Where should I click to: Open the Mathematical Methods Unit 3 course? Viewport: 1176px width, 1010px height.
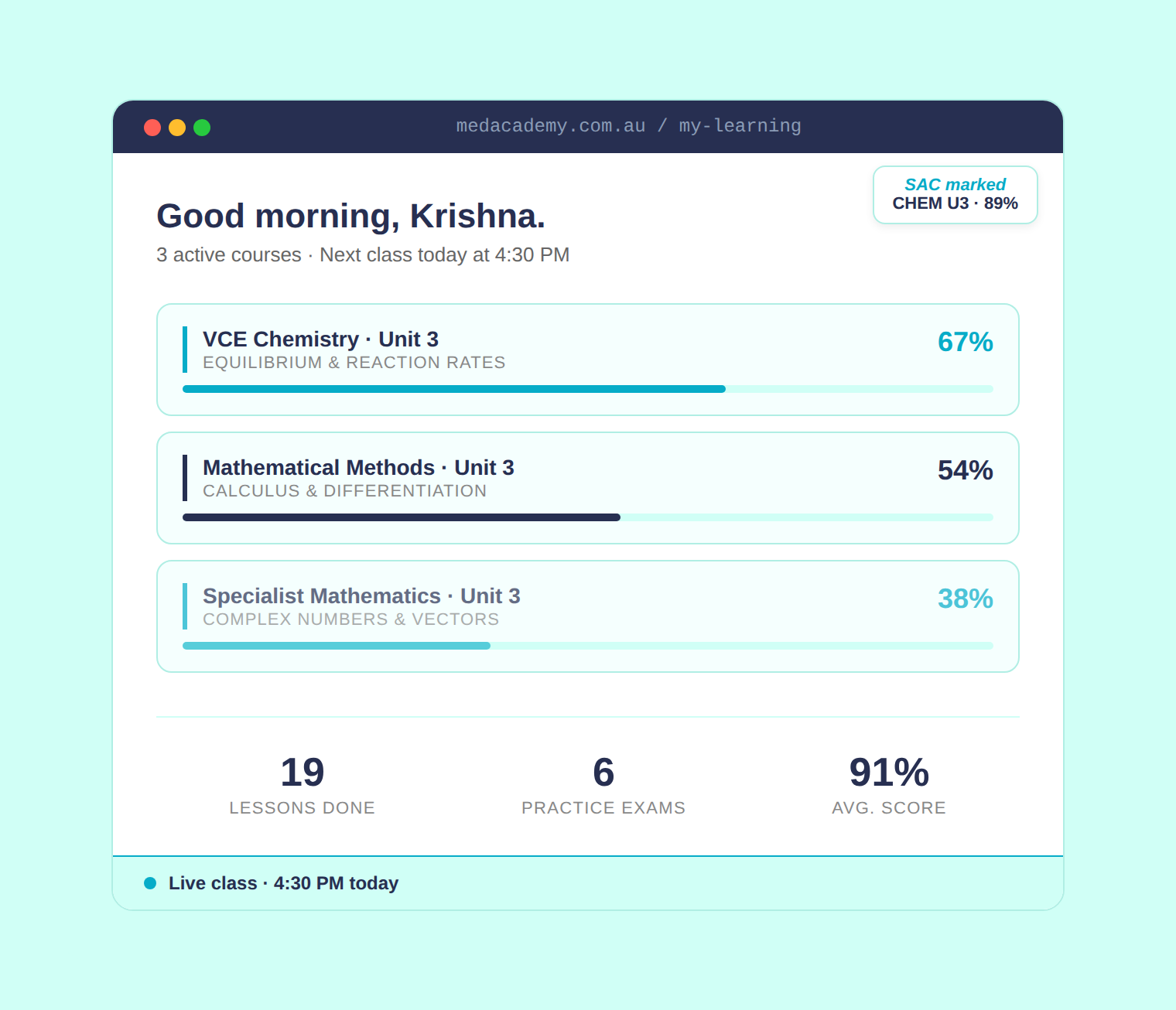[358, 468]
